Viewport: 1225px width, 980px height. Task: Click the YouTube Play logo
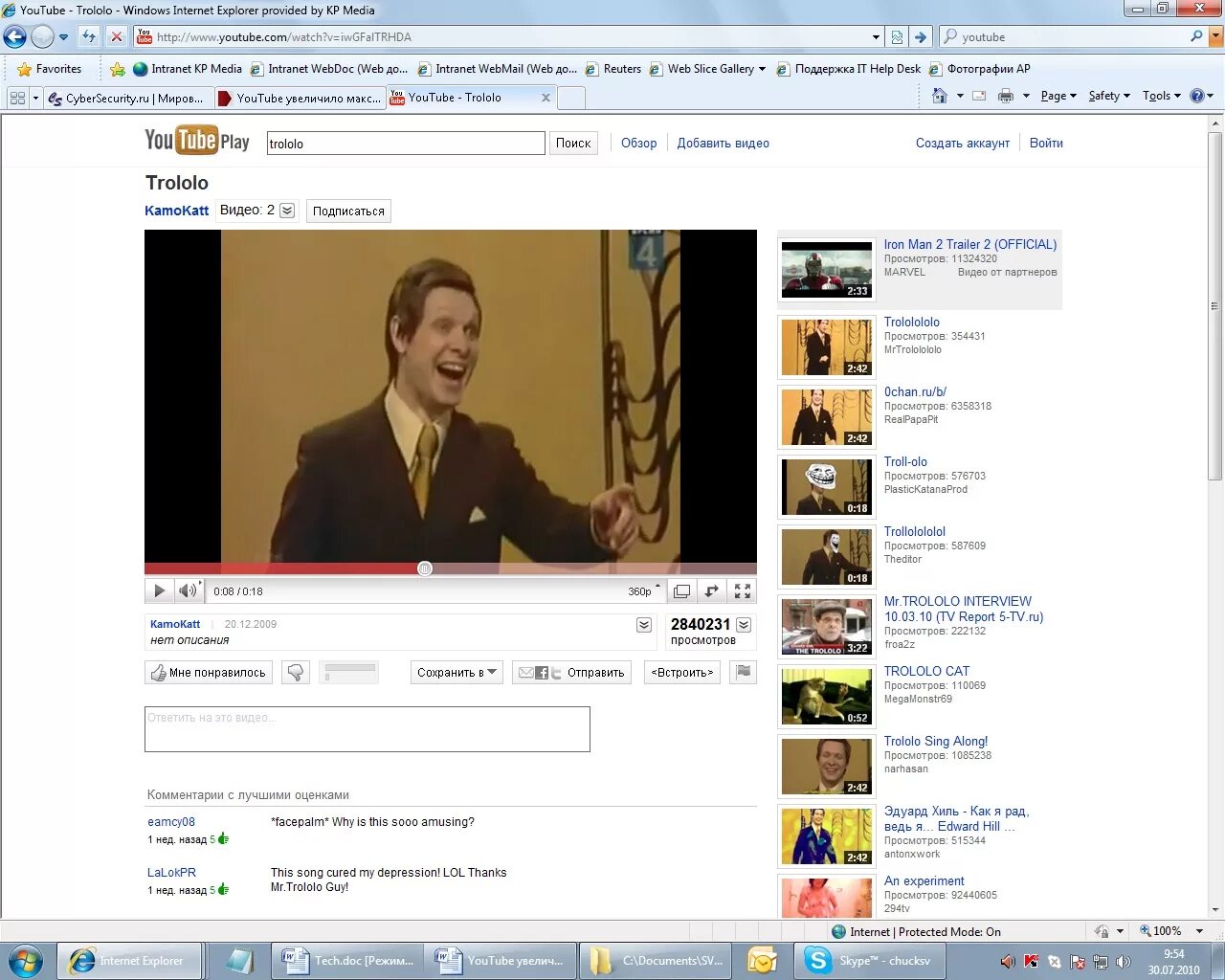click(197, 142)
